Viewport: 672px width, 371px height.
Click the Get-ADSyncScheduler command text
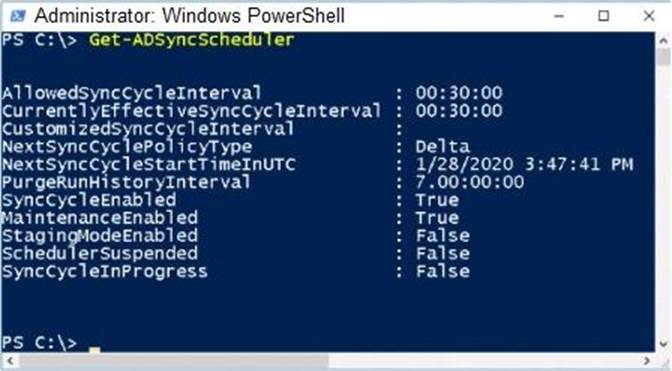tap(192, 40)
